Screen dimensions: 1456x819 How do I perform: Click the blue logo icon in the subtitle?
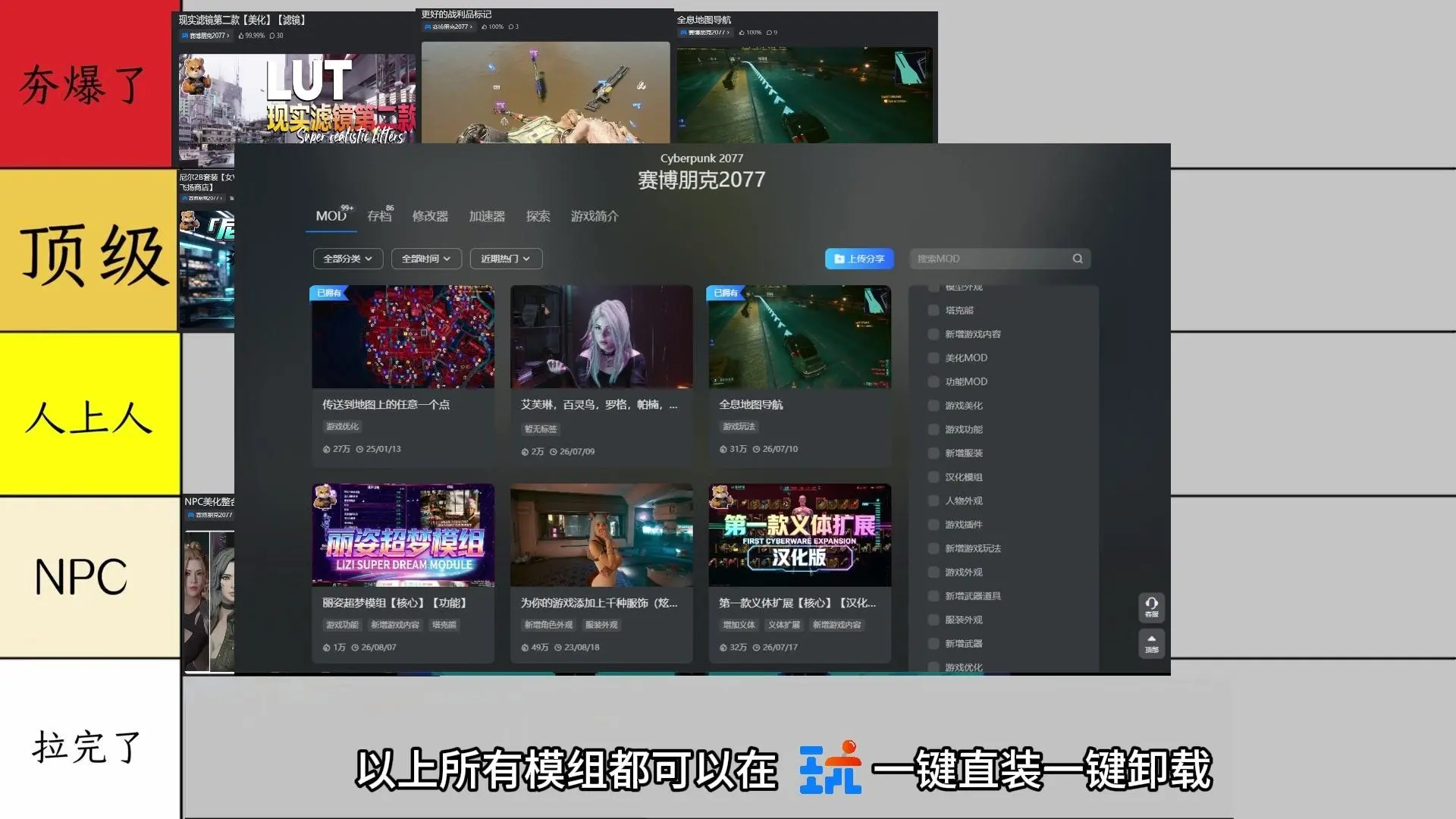point(830,767)
